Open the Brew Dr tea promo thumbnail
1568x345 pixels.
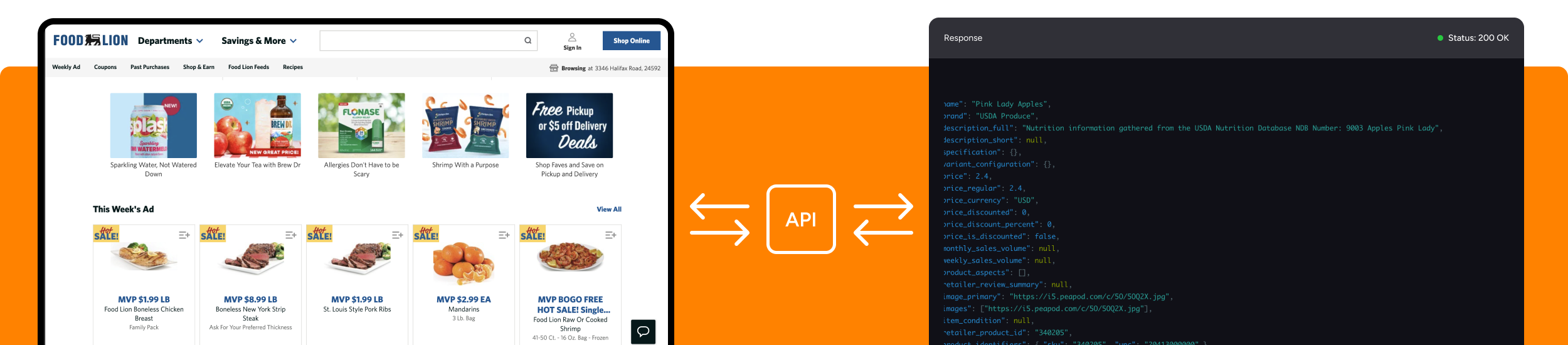pyautogui.click(x=257, y=125)
